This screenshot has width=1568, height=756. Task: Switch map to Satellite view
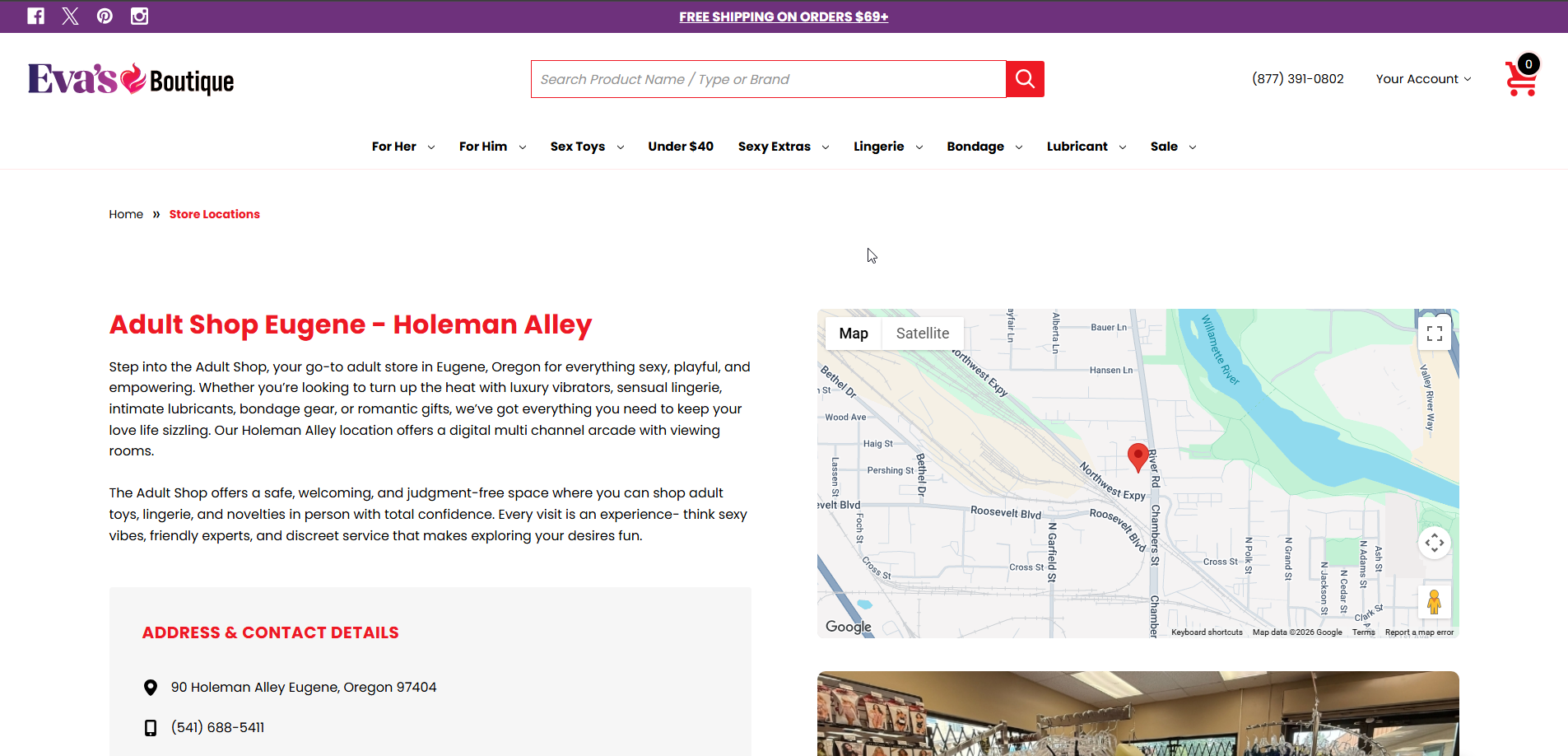[923, 334]
